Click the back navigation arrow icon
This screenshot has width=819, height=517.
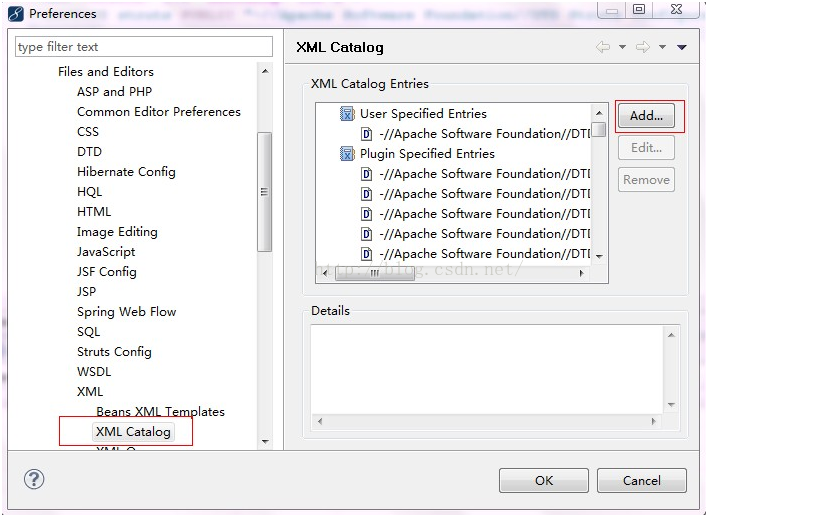click(603, 47)
